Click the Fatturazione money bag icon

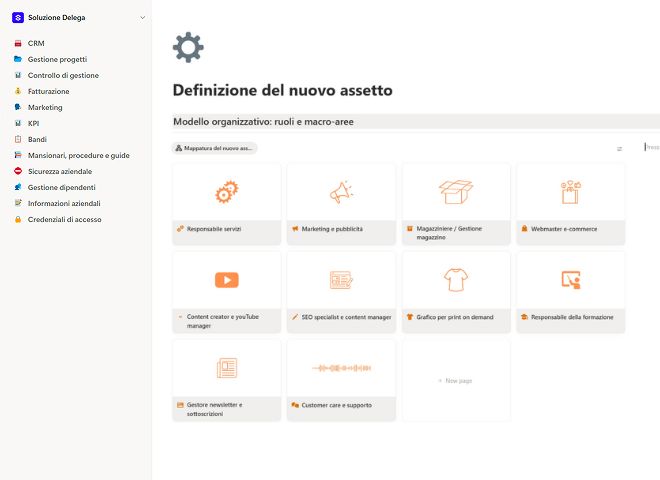18,91
